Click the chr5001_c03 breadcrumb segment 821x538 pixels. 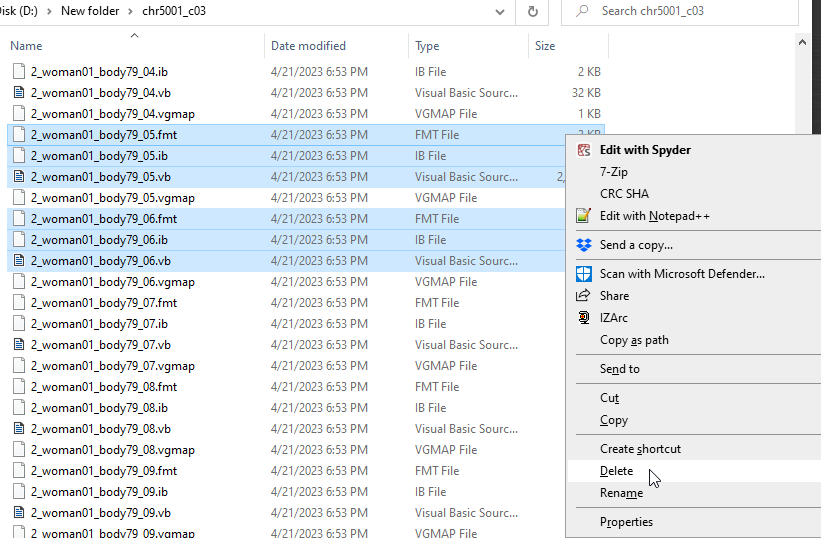(x=174, y=11)
